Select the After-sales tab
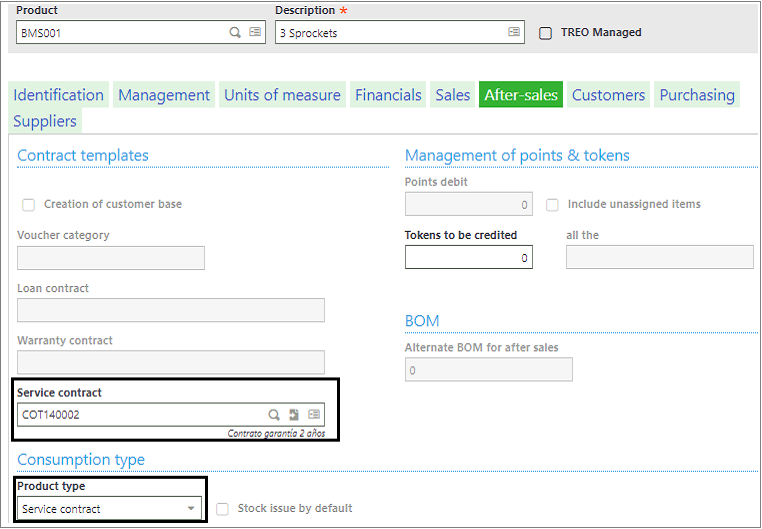762x529 pixels. coord(521,95)
